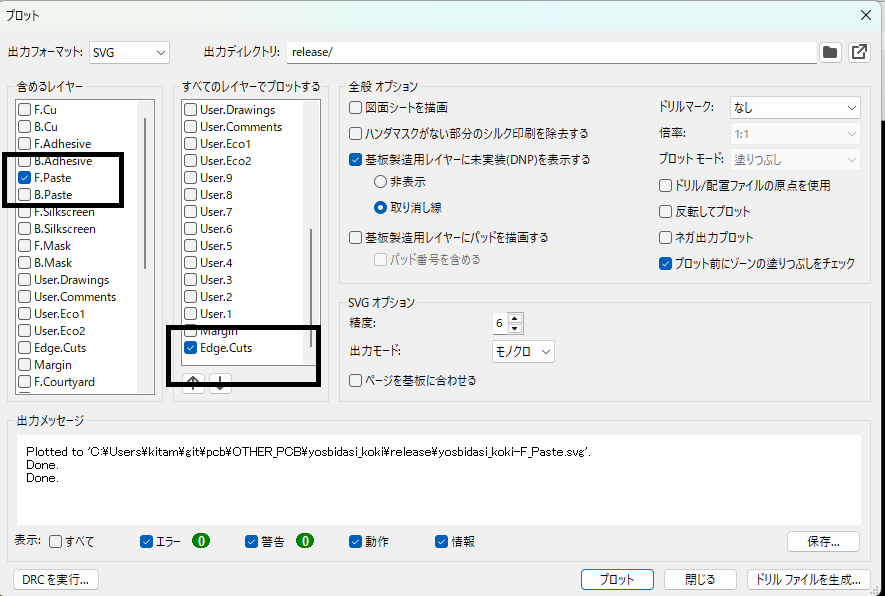Uncheck Edge.Cuts in plot-on-all-layers list
Viewport: 885px width, 596px height.
[190, 348]
